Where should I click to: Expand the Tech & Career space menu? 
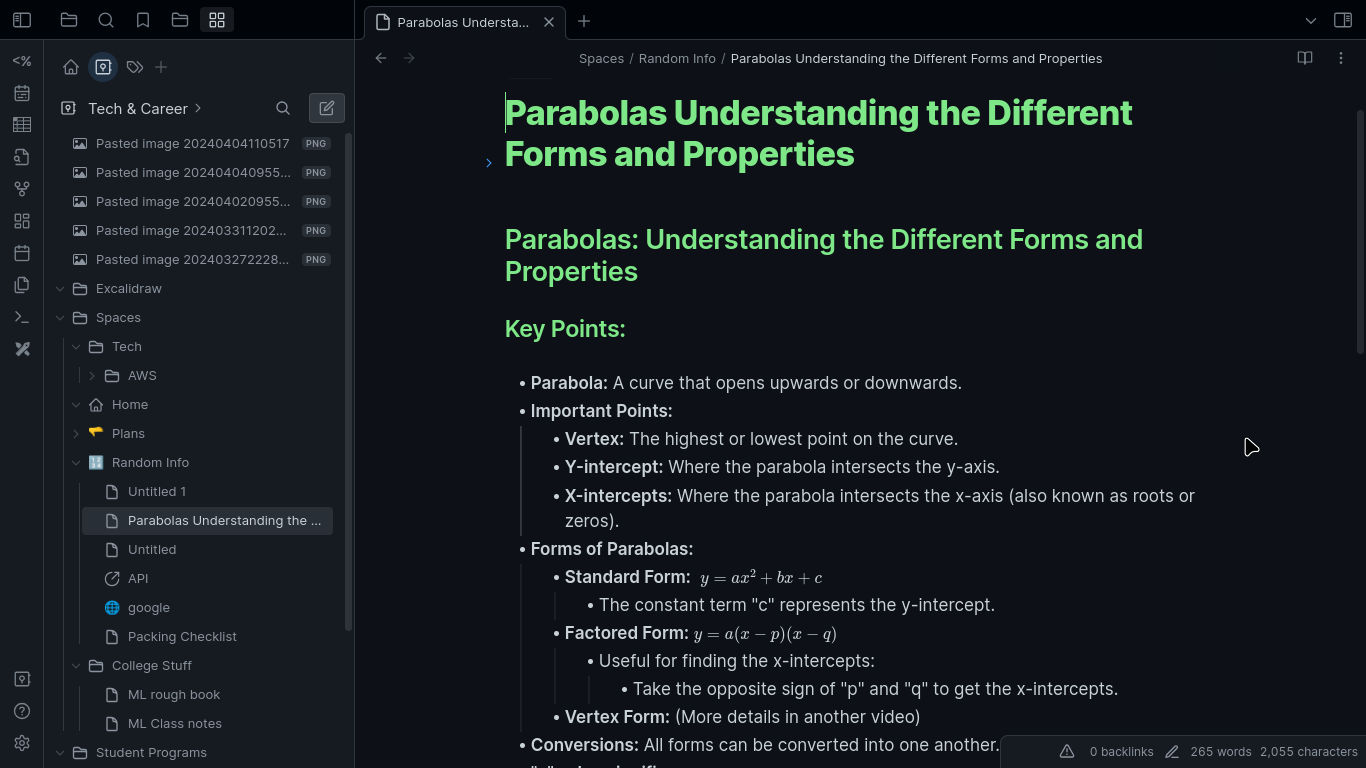click(x=198, y=108)
